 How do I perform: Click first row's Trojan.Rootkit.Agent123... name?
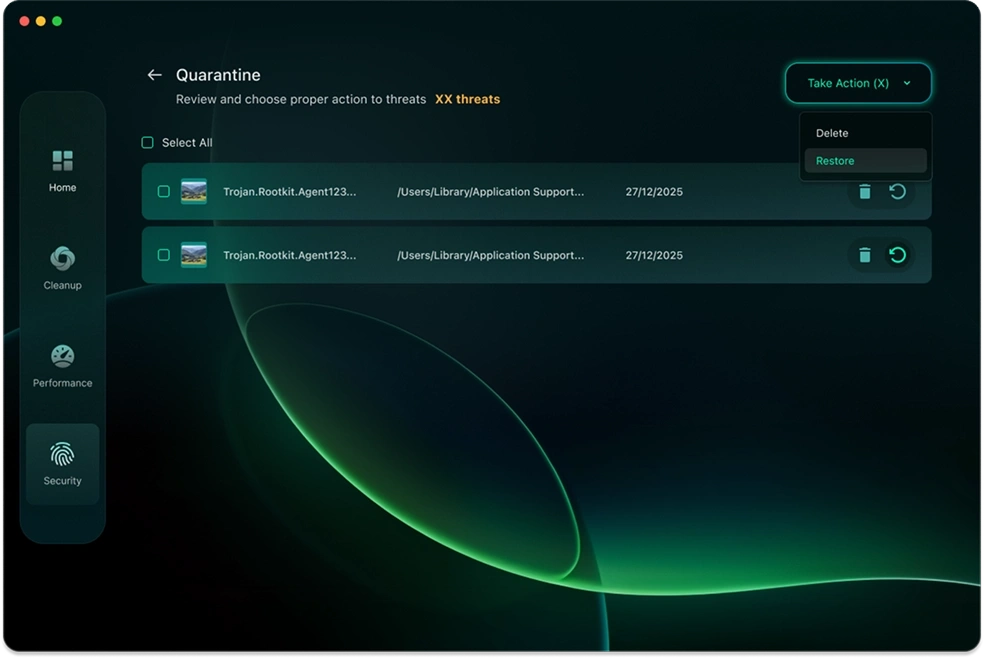tap(289, 191)
